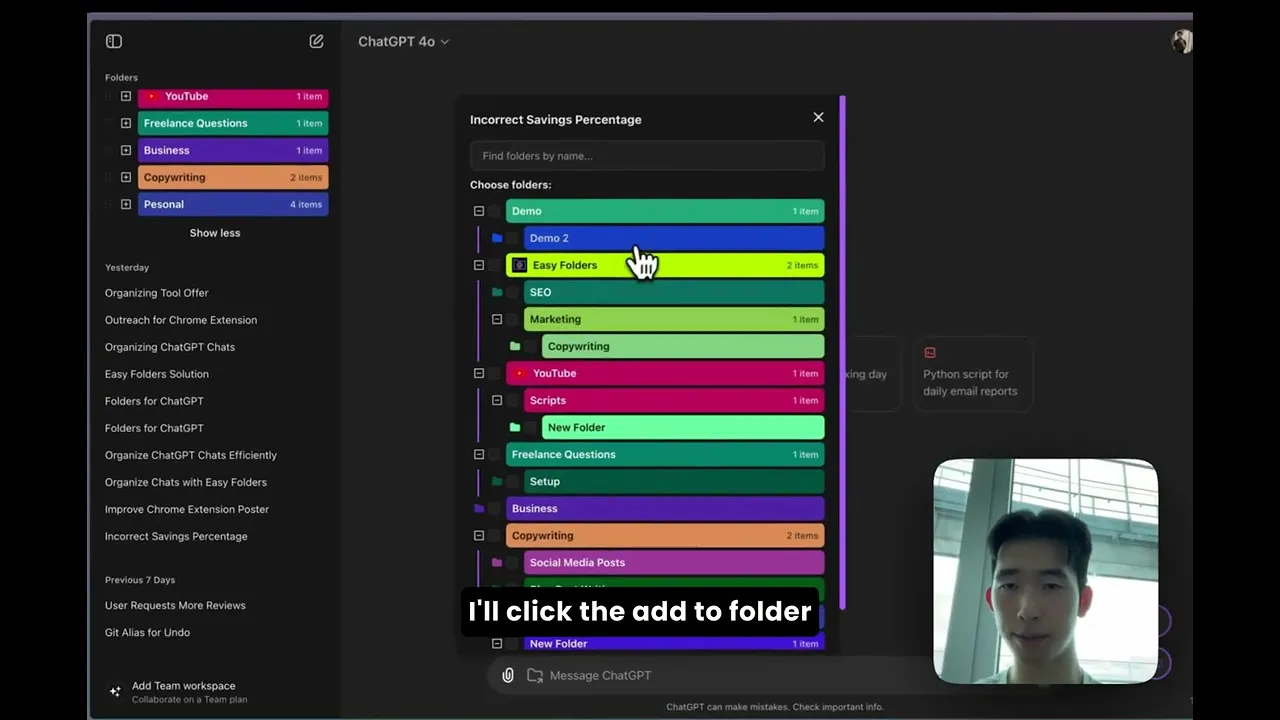Screen dimensions: 1280x720
Task: Click folder icon beside Social Media Posts
Action: click(x=497, y=562)
